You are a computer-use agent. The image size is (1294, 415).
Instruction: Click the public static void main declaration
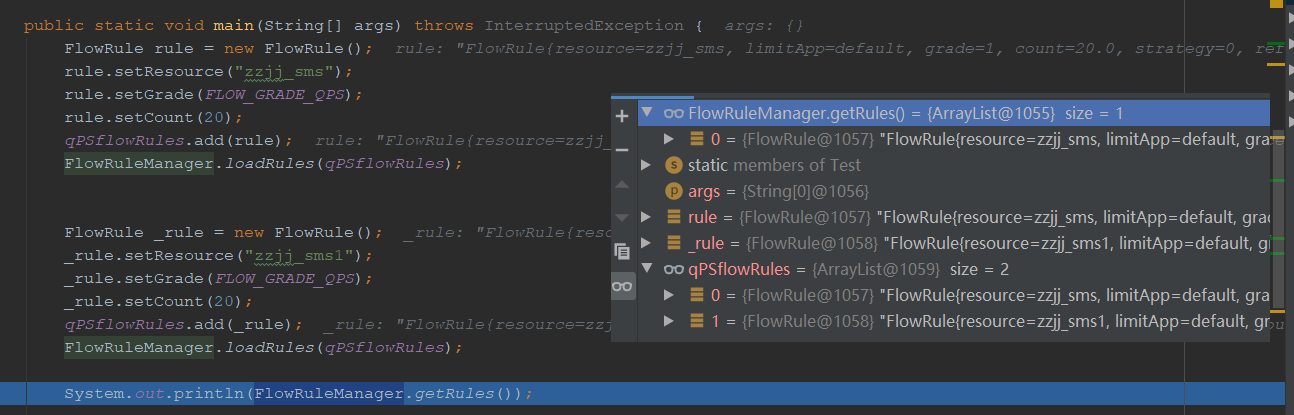point(363,25)
